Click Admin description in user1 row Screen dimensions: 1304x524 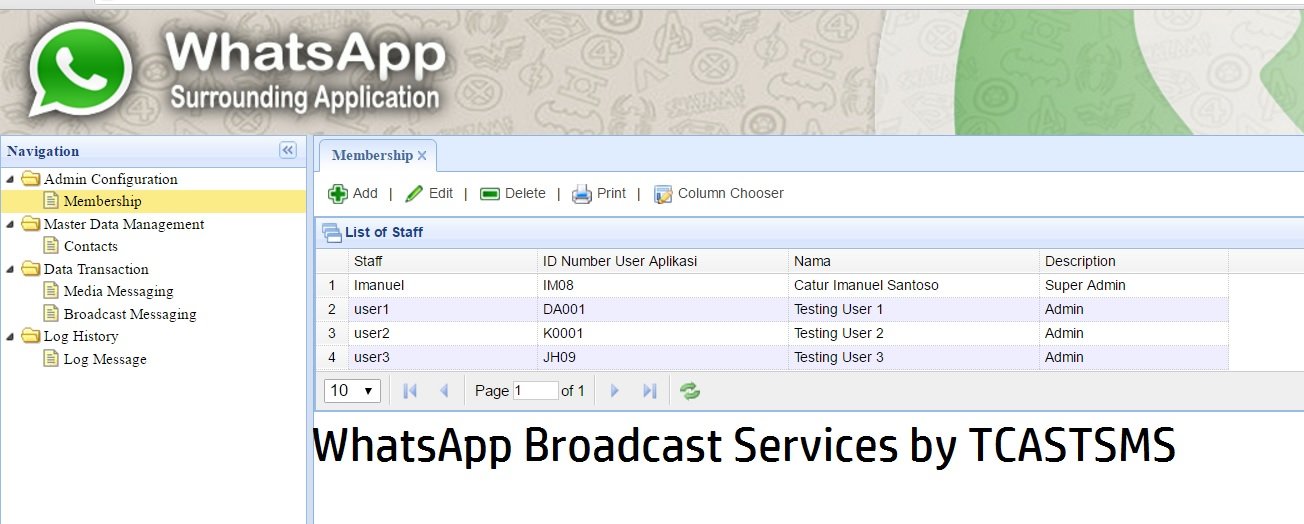pyautogui.click(x=1134, y=309)
